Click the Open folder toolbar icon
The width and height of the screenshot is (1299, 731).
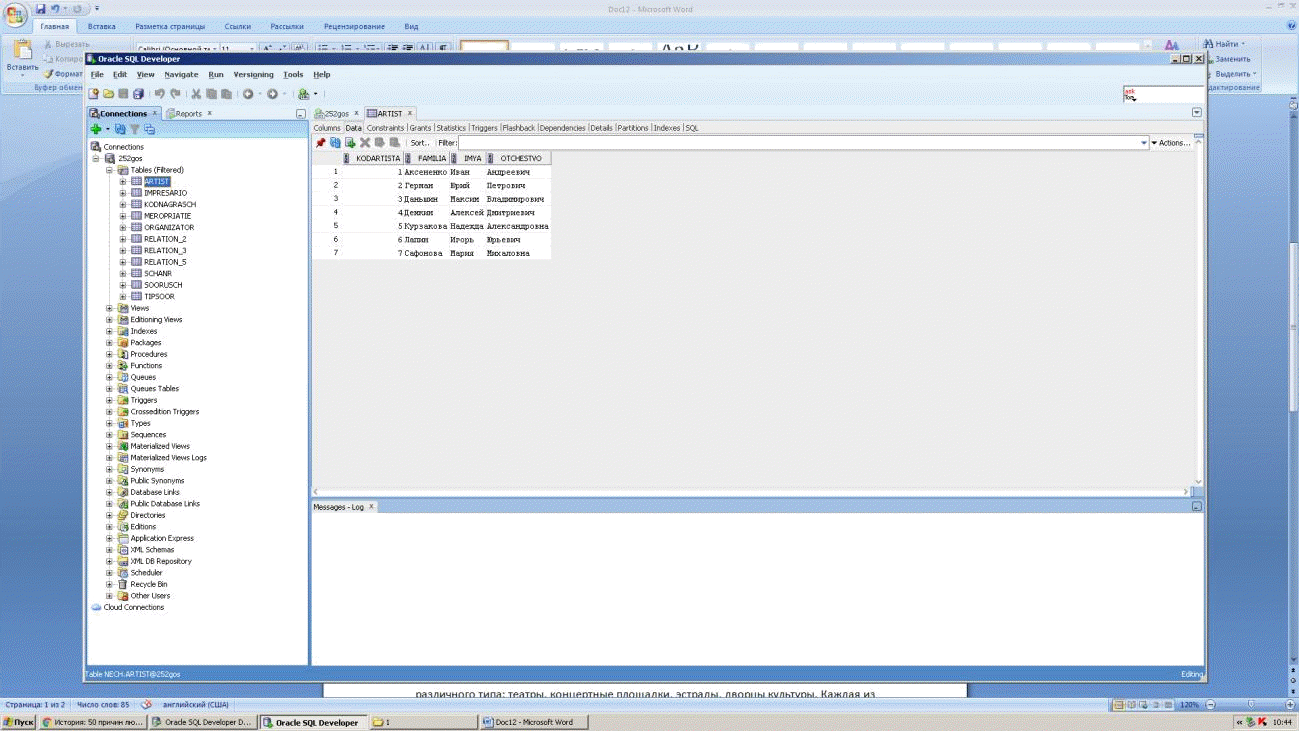coord(108,94)
